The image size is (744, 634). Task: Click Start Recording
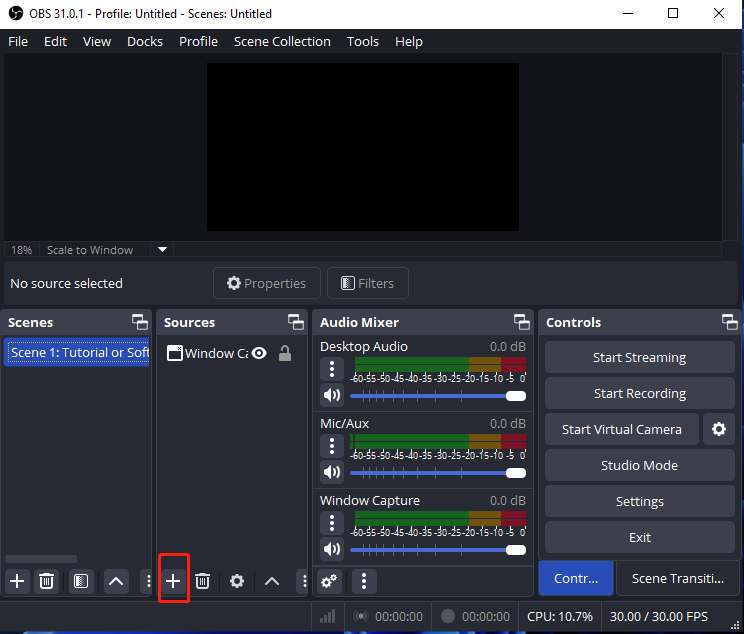(x=640, y=393)
